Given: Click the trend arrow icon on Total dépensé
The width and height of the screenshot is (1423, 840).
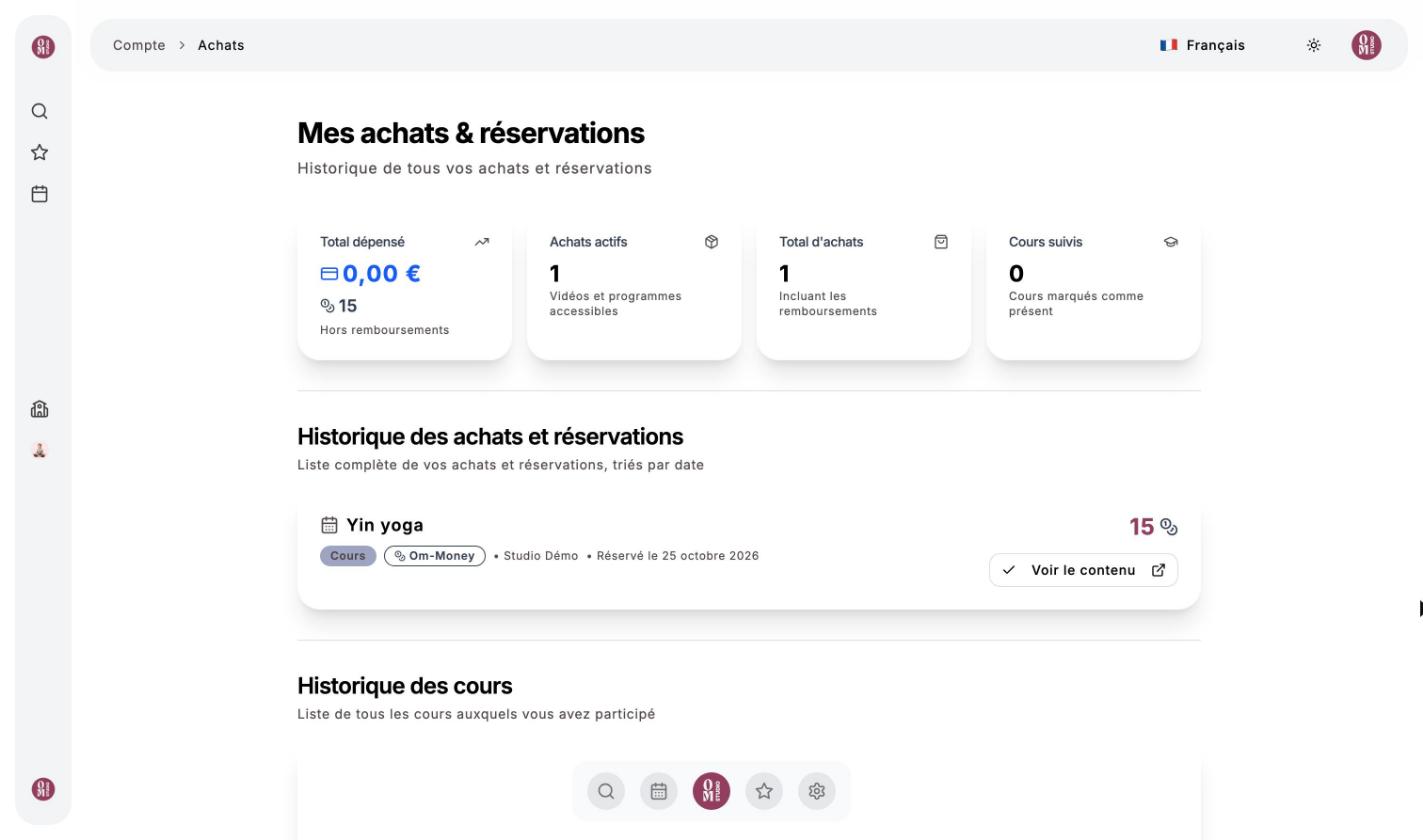Looking at the screenshot, I should point(482,242).
